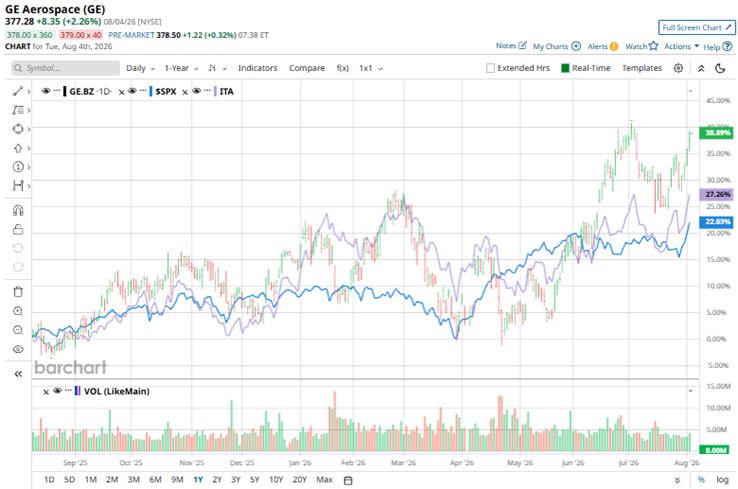Select the trend line drawing tool
The image size is (738, 489).
[x=18, y=91]
